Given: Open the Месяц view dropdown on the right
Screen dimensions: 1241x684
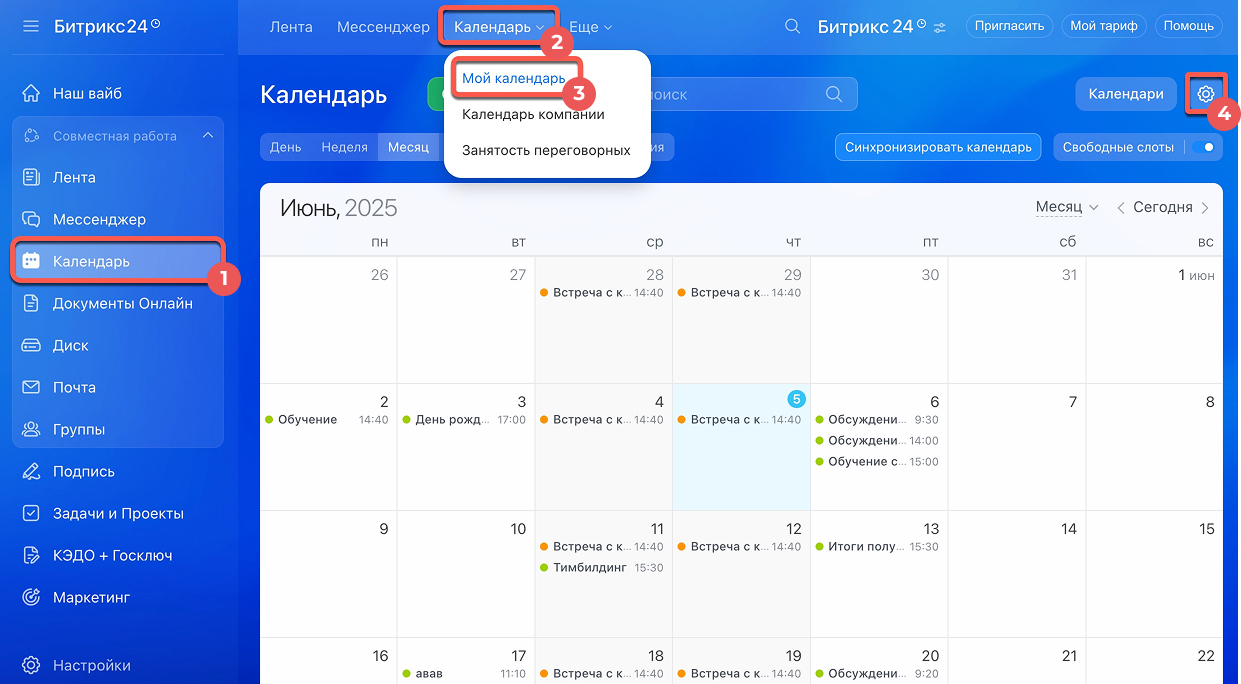Looking at the screenshot, I should point(1067,208).
